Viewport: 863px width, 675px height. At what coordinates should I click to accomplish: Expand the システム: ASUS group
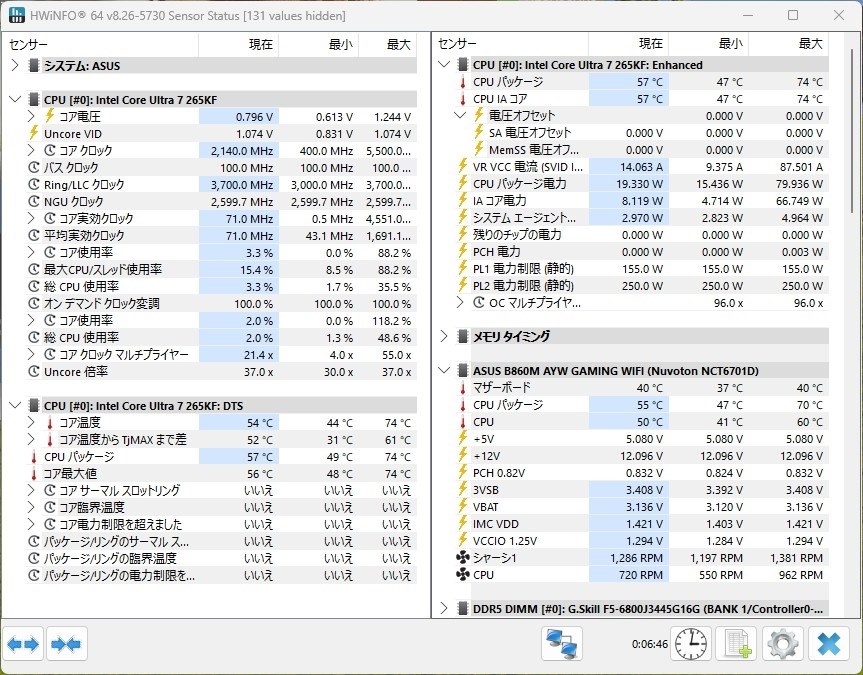coord(15,66)
